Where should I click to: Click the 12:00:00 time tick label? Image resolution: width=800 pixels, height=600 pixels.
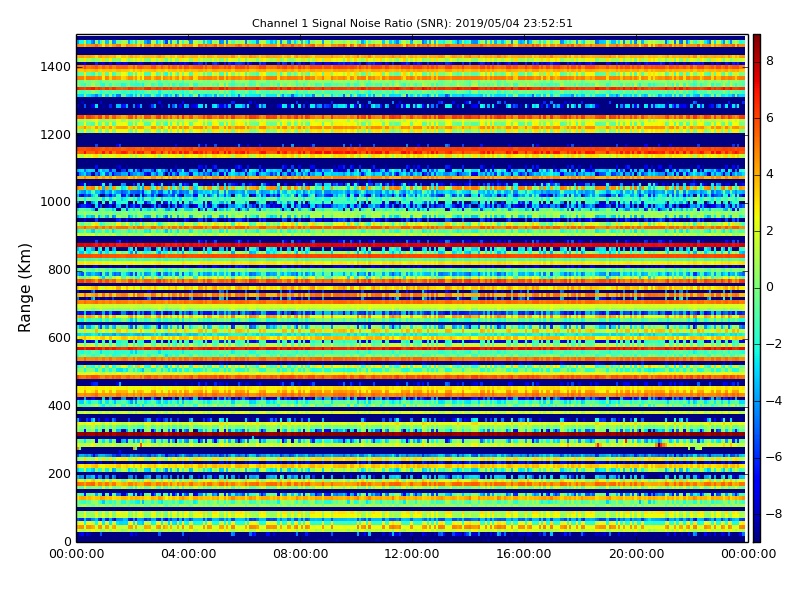pos(412,554)
